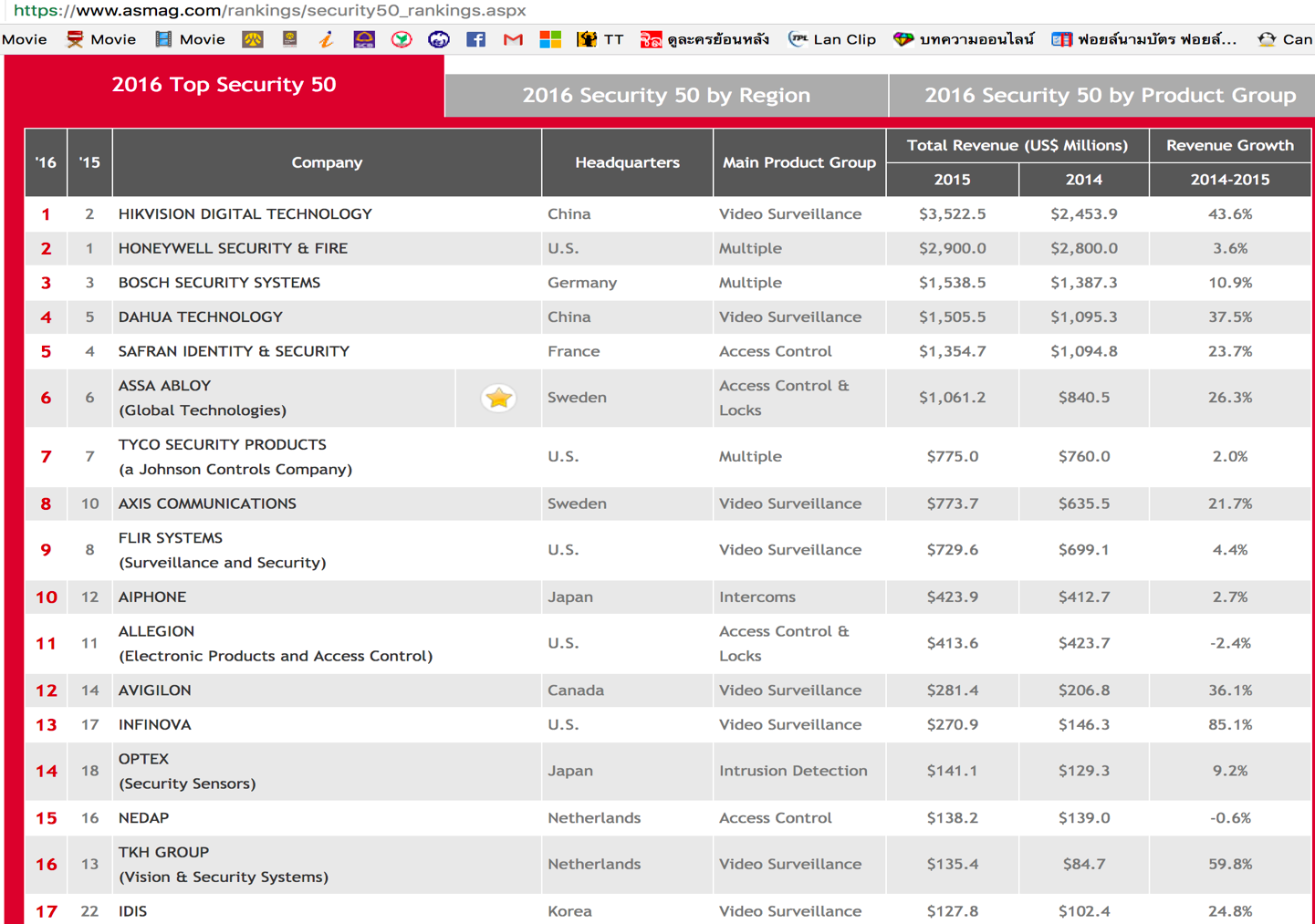Viewport: 1315px width, 924px height.
Task: Click the Company column header
Action: tap(327, 162)
